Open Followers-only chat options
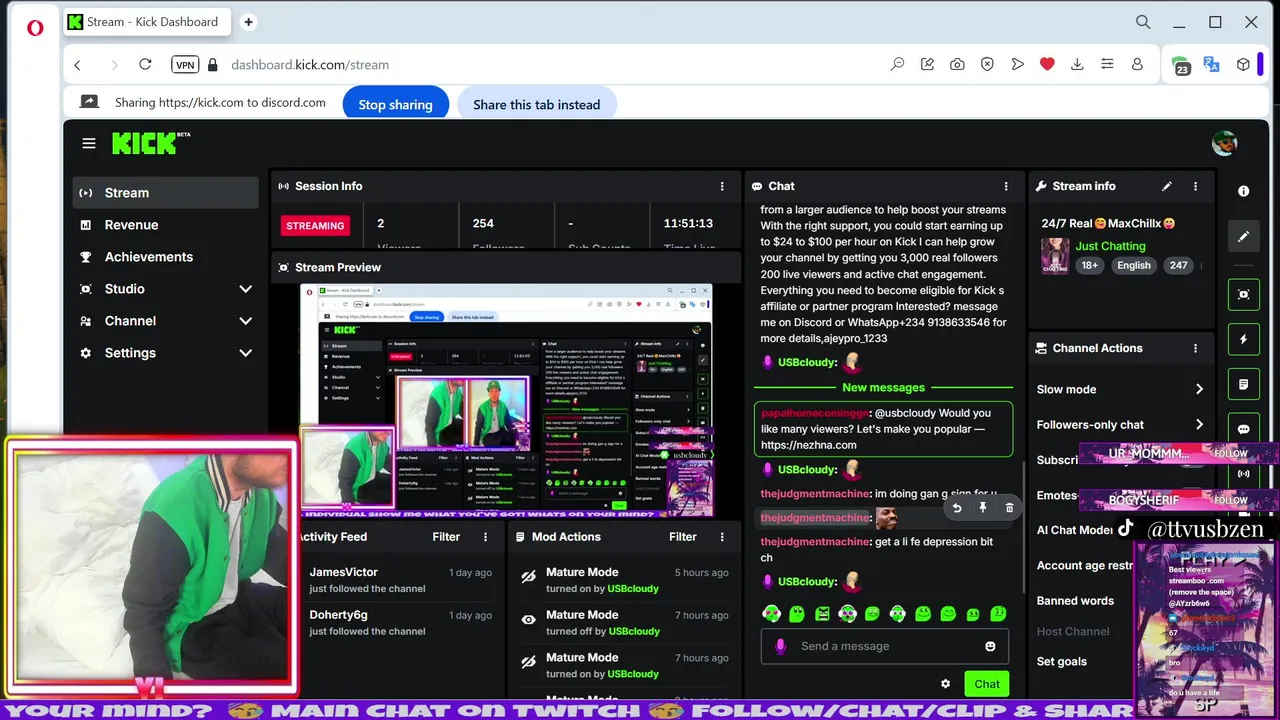Image resolution: width=1280 pixels, height=720 pixels. [x=1120, y=424]
